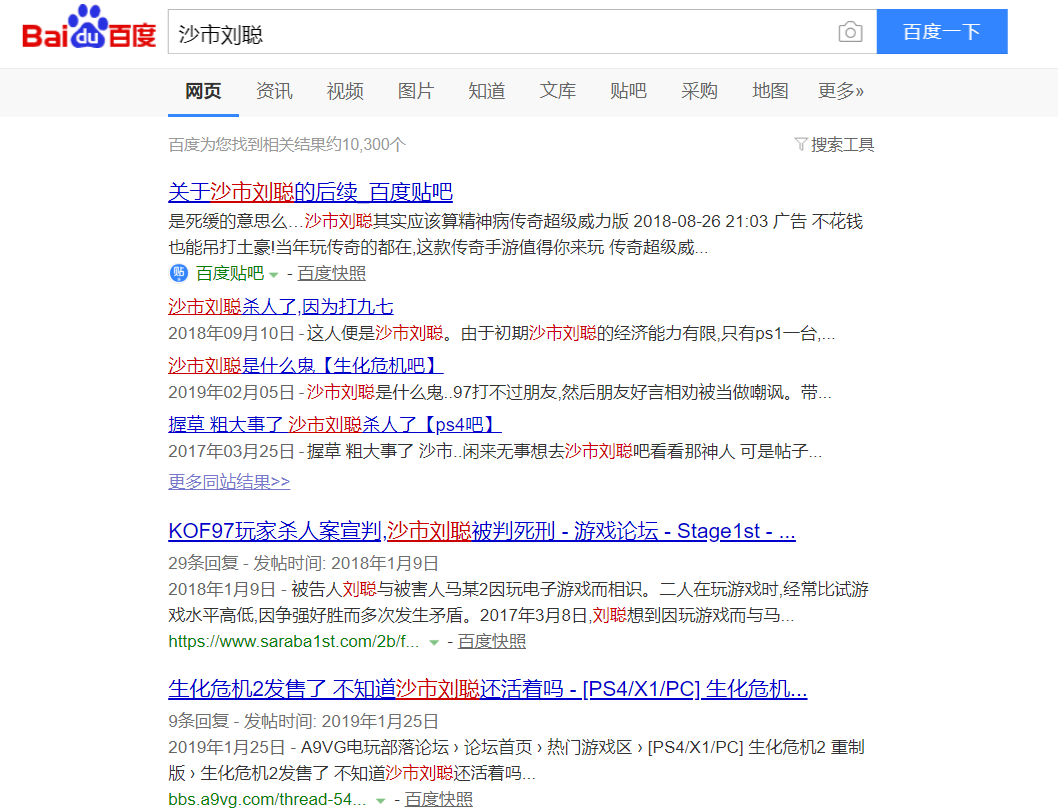Click the Baidu logo

89,27
